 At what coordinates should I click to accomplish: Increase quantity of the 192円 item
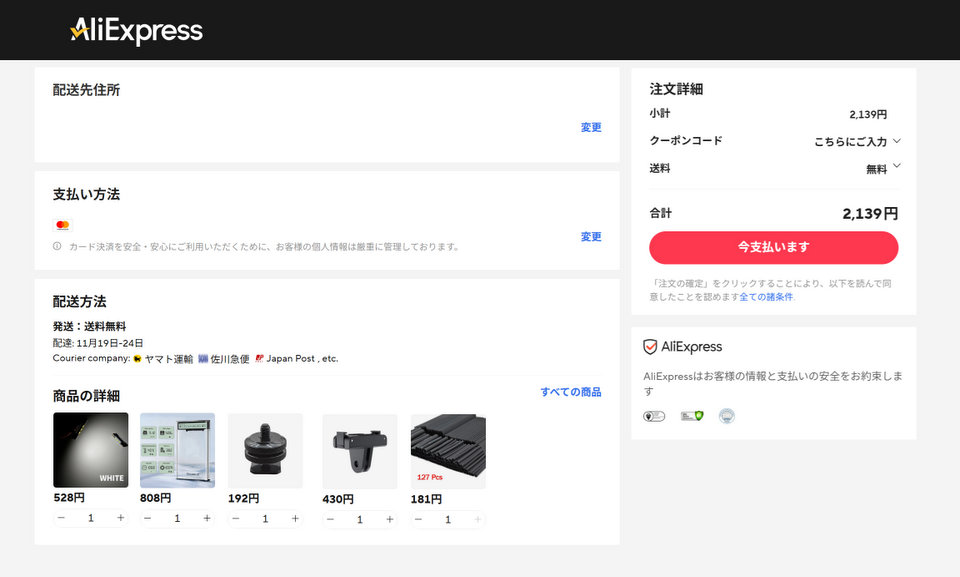pos(295,519)
